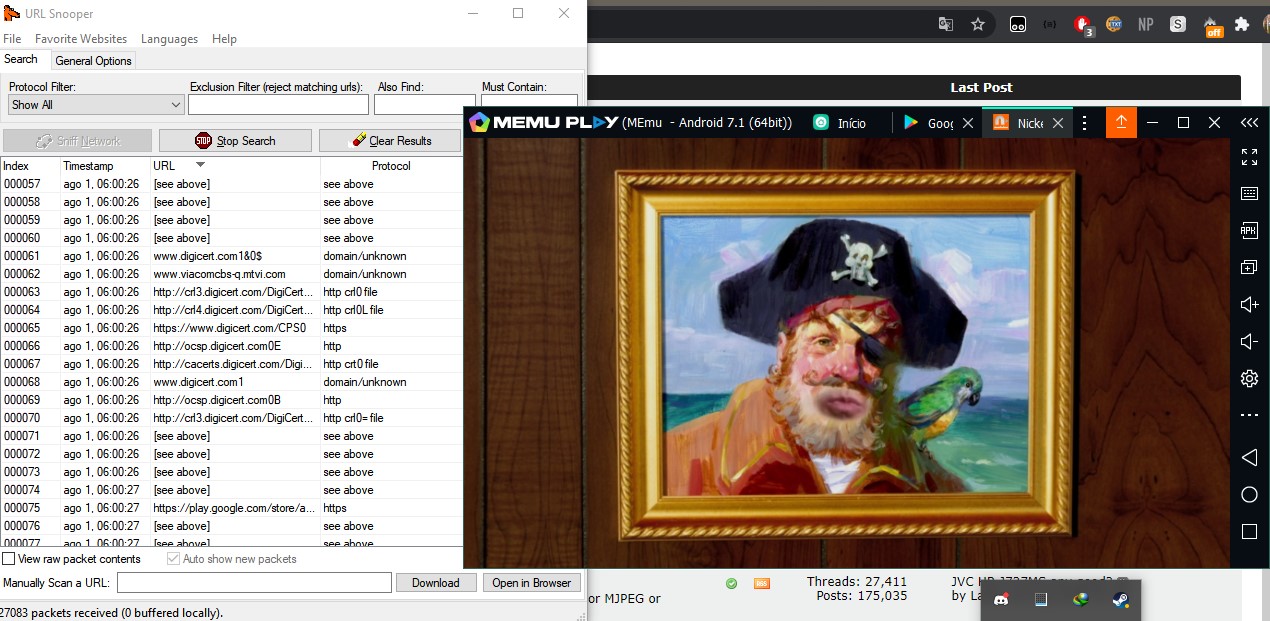Image resolution: width=1270 pixels, height=621 pixels.
Task: Click the Stop Search button
Action: click(x=235, y=141)
